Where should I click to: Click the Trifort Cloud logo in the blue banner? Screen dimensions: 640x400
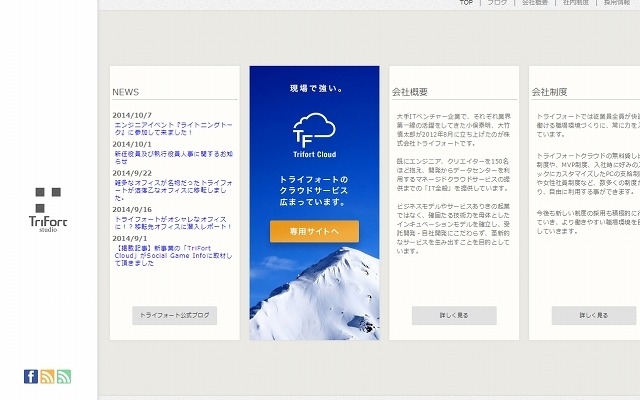pos(314,135)
